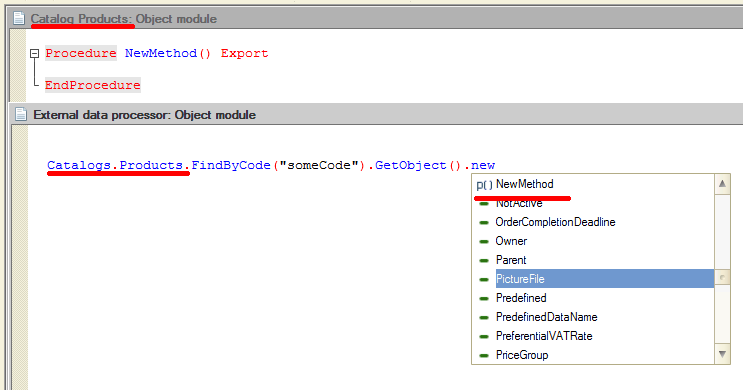Click the property icon next to Owner

click(484, 242)
